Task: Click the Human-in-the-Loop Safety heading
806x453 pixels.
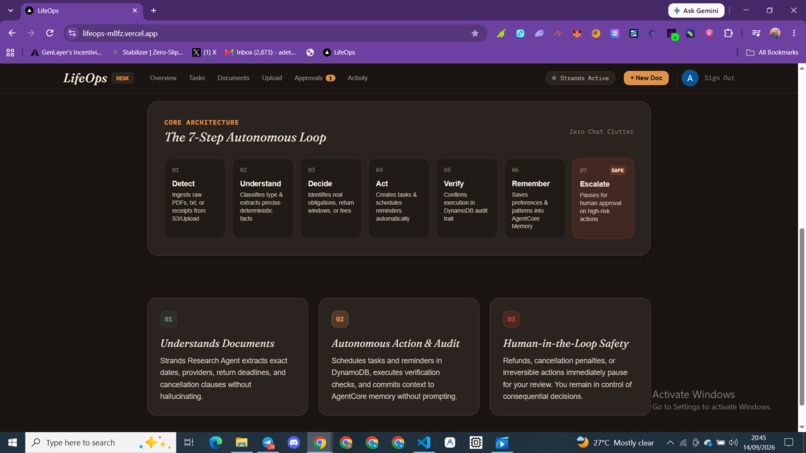Action: [566, 343]
